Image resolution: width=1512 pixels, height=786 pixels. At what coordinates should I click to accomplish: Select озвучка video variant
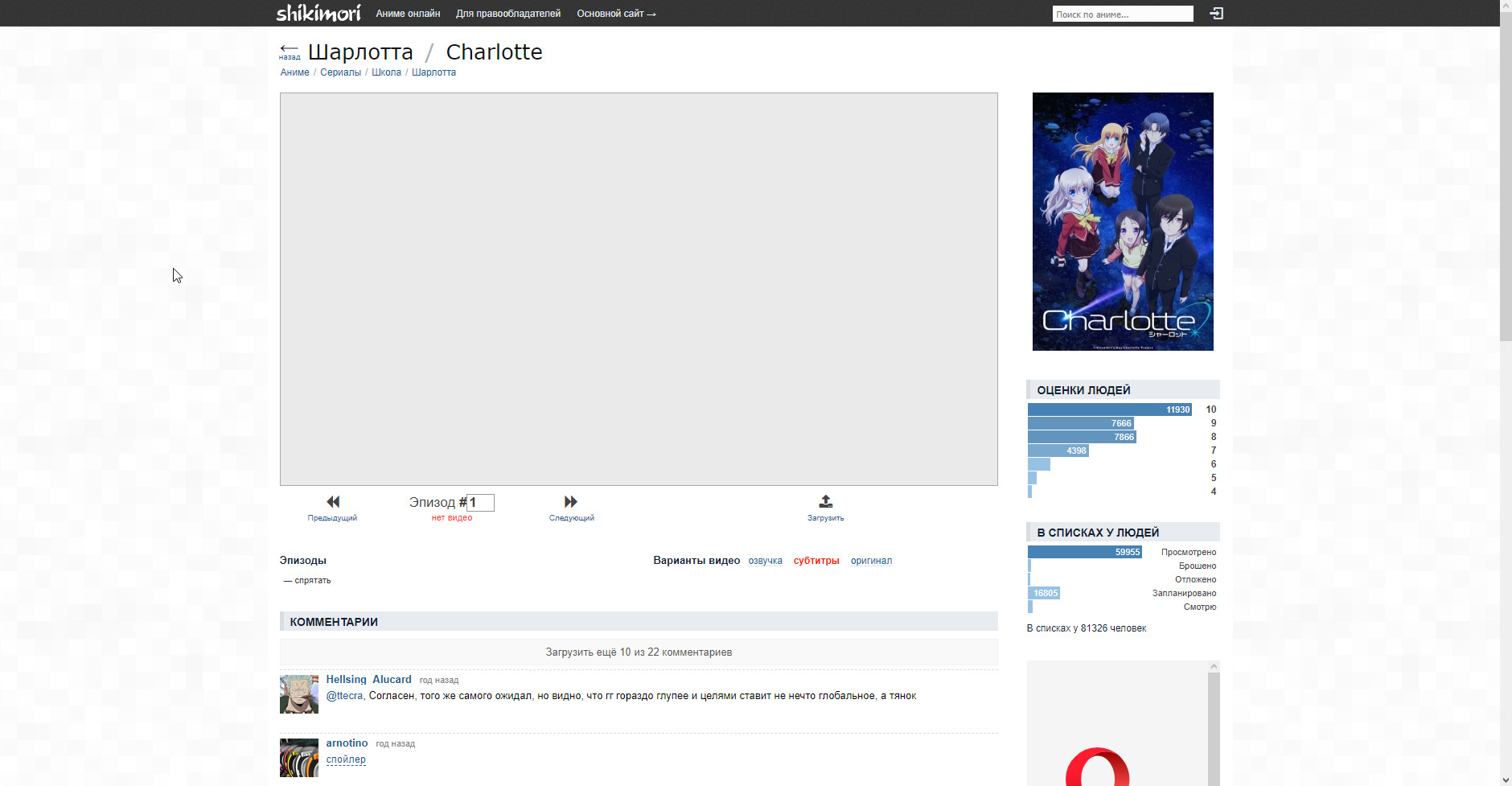pyautogui.click(x=765, y=561)
